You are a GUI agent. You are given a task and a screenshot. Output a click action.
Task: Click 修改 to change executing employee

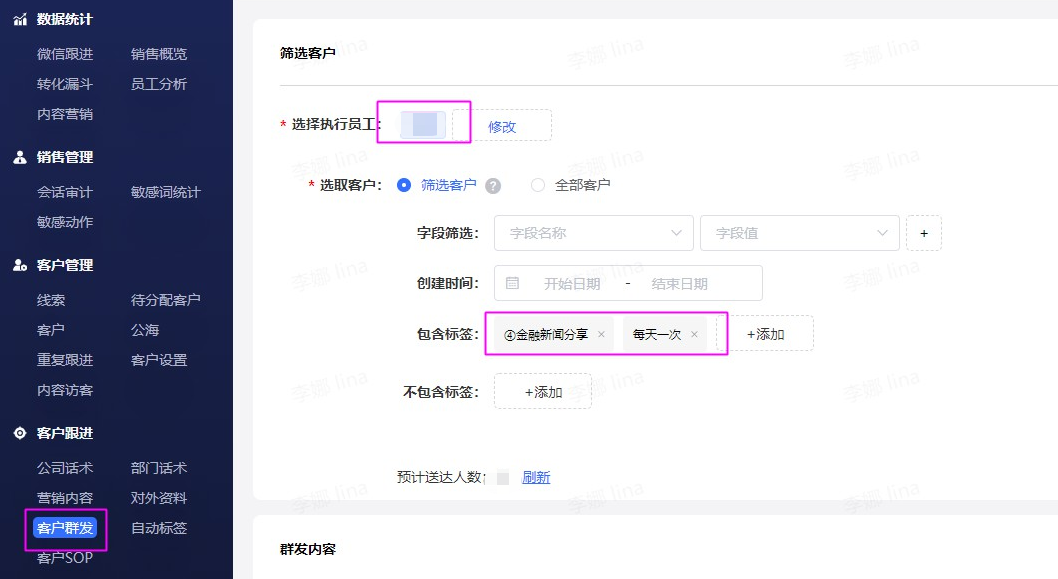click(502, 126)
